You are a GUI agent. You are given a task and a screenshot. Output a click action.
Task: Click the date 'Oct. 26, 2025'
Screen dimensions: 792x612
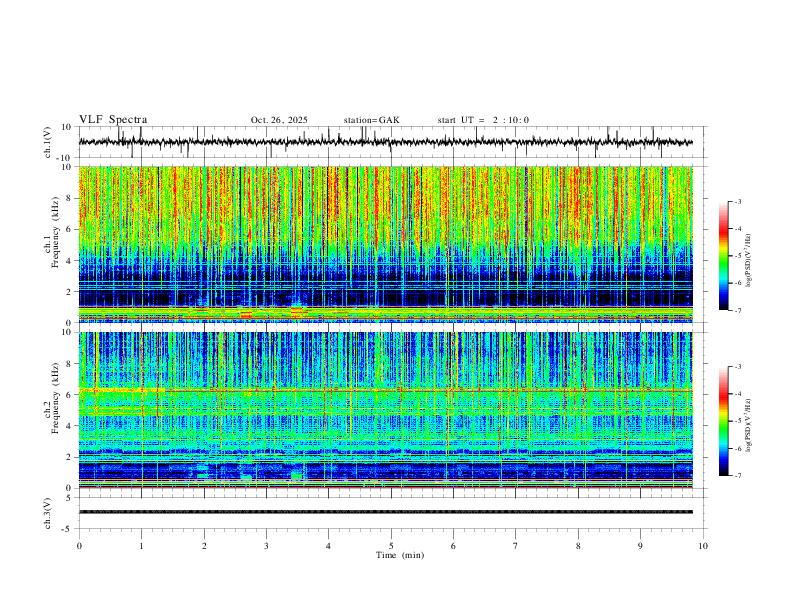(x=279, y=120)
